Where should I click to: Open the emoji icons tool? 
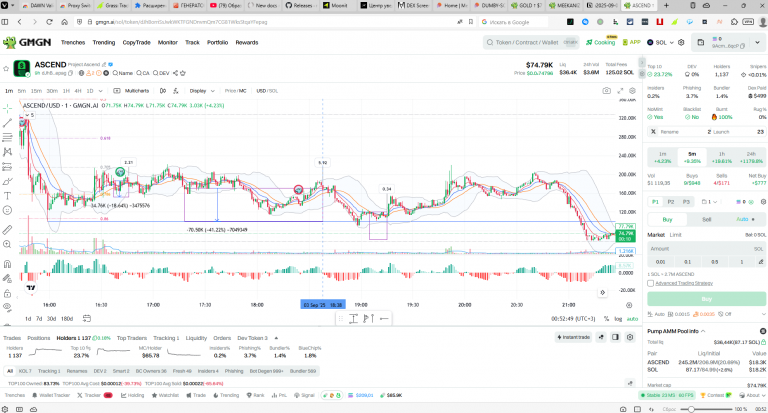point(7,210)
